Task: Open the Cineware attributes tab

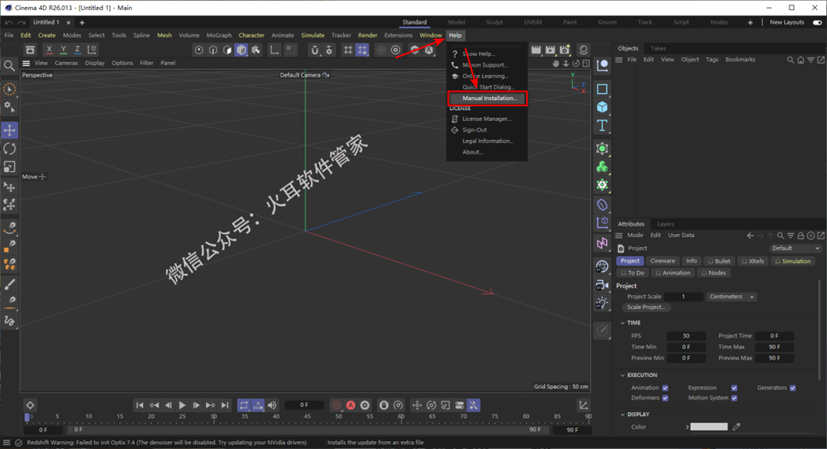Action: [x=662, y=261]
